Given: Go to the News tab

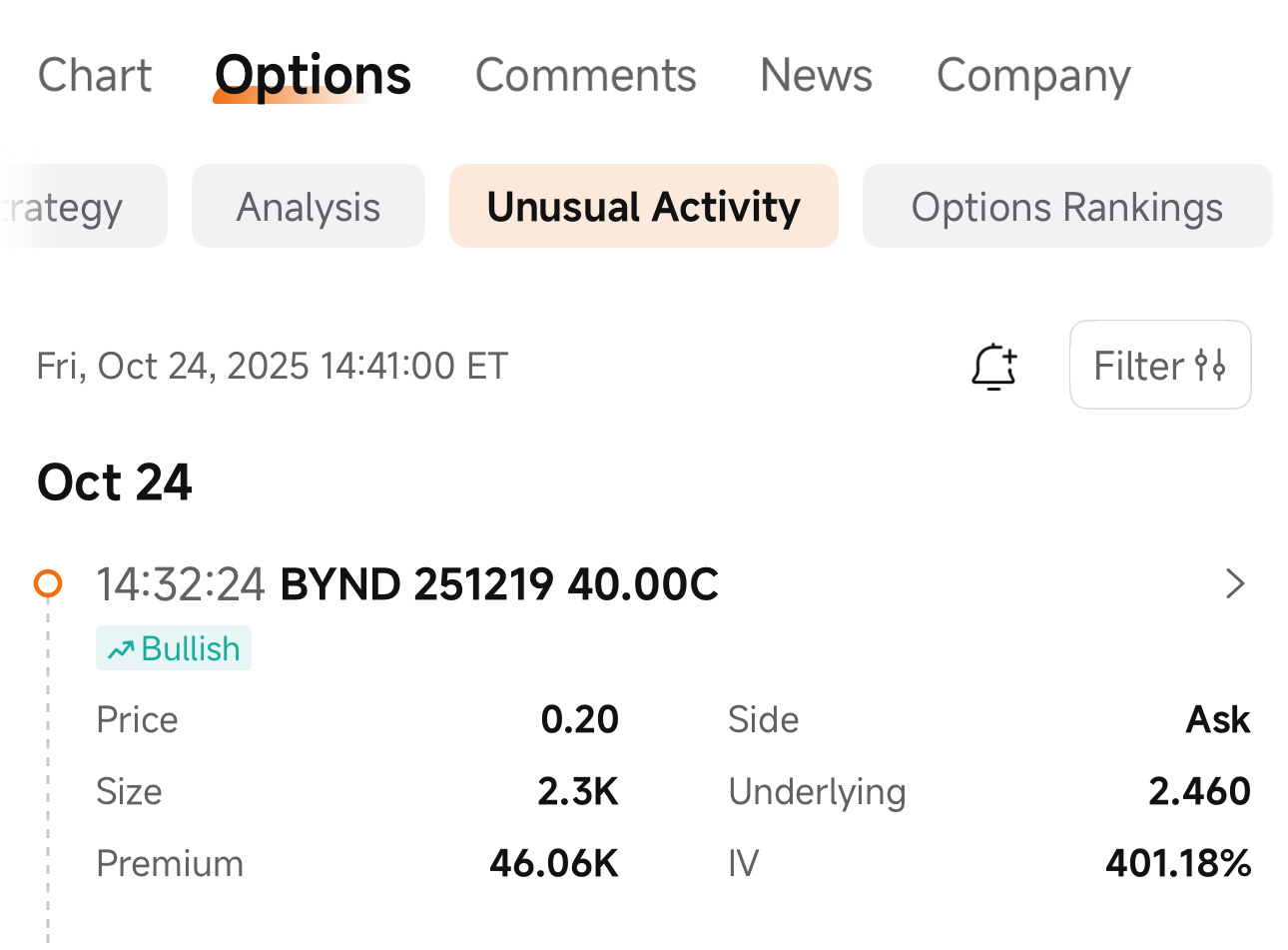Looking at the screenshot, I should point(817,75).
